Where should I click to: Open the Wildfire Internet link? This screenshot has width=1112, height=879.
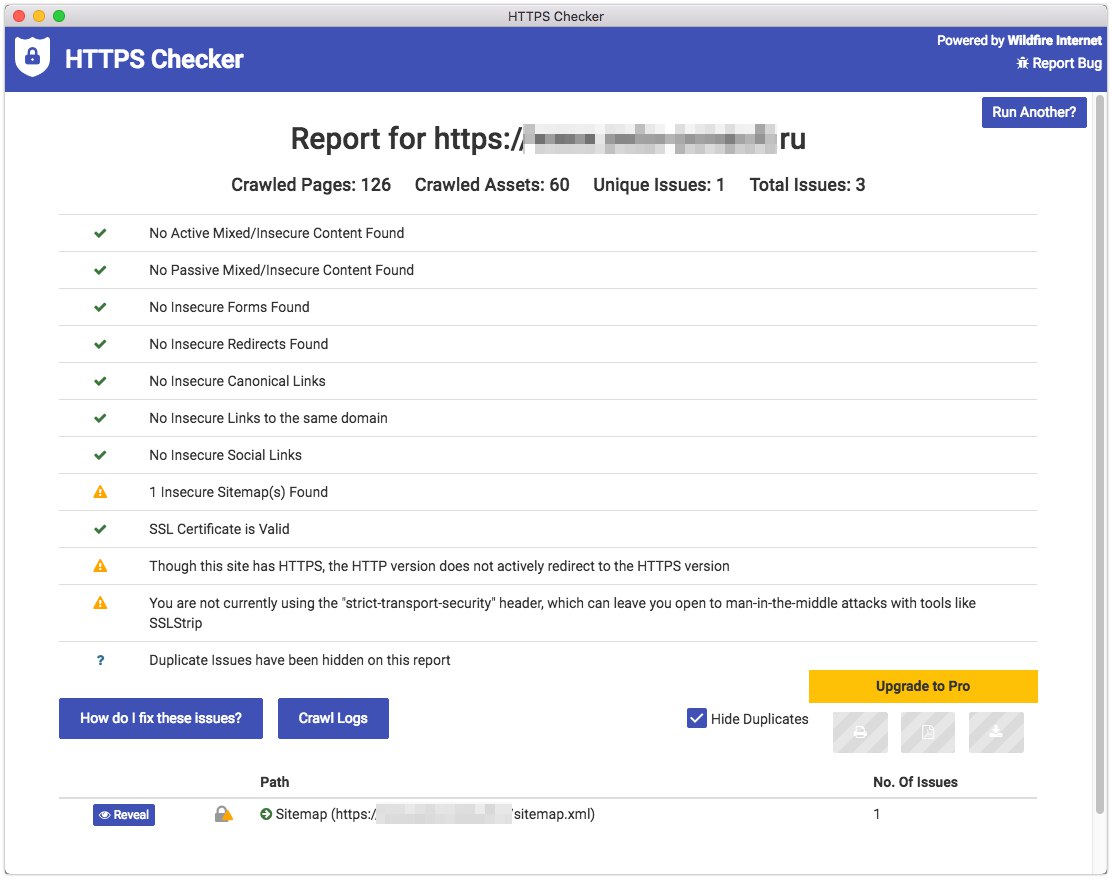[1055, 40]
